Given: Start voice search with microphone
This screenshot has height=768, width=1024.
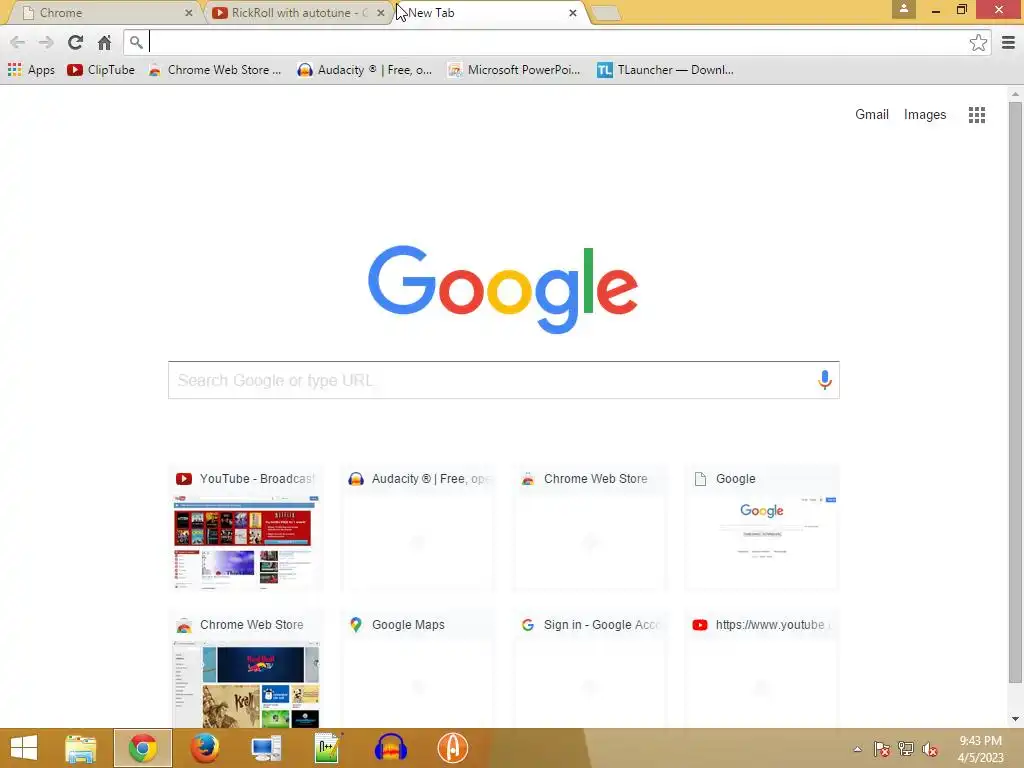Looking at the screenshot, I should pyautogui.click(x=824, y=379).
